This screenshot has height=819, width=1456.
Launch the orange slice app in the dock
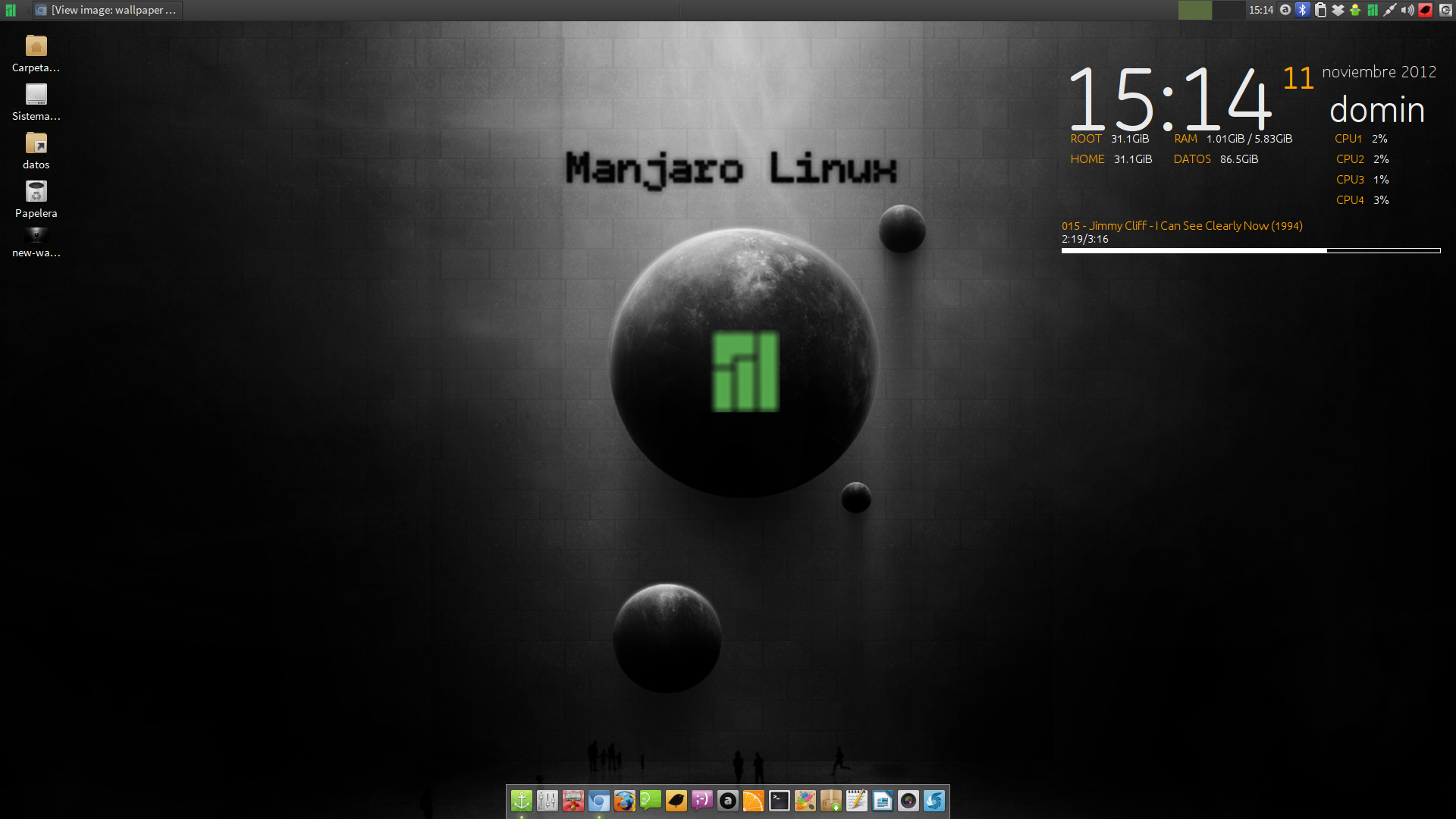[754, 801]
